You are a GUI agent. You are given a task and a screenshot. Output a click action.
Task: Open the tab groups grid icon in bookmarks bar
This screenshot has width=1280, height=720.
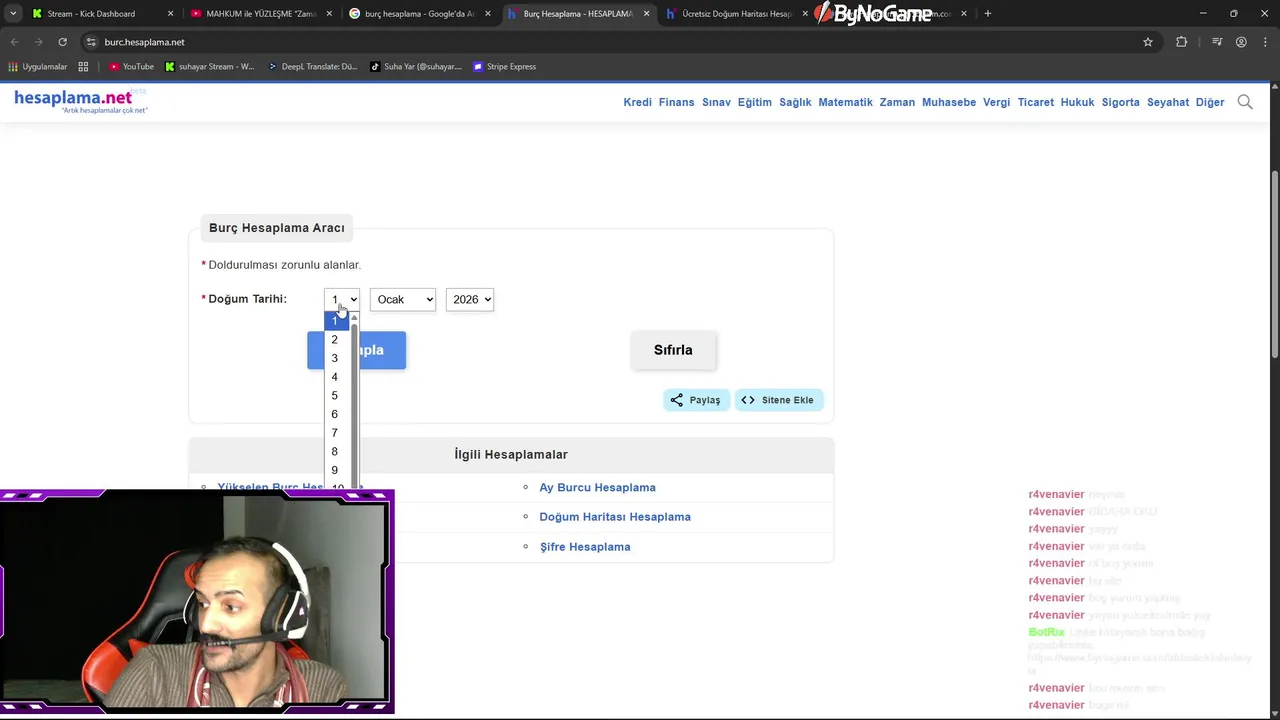(x=83, y=67)
